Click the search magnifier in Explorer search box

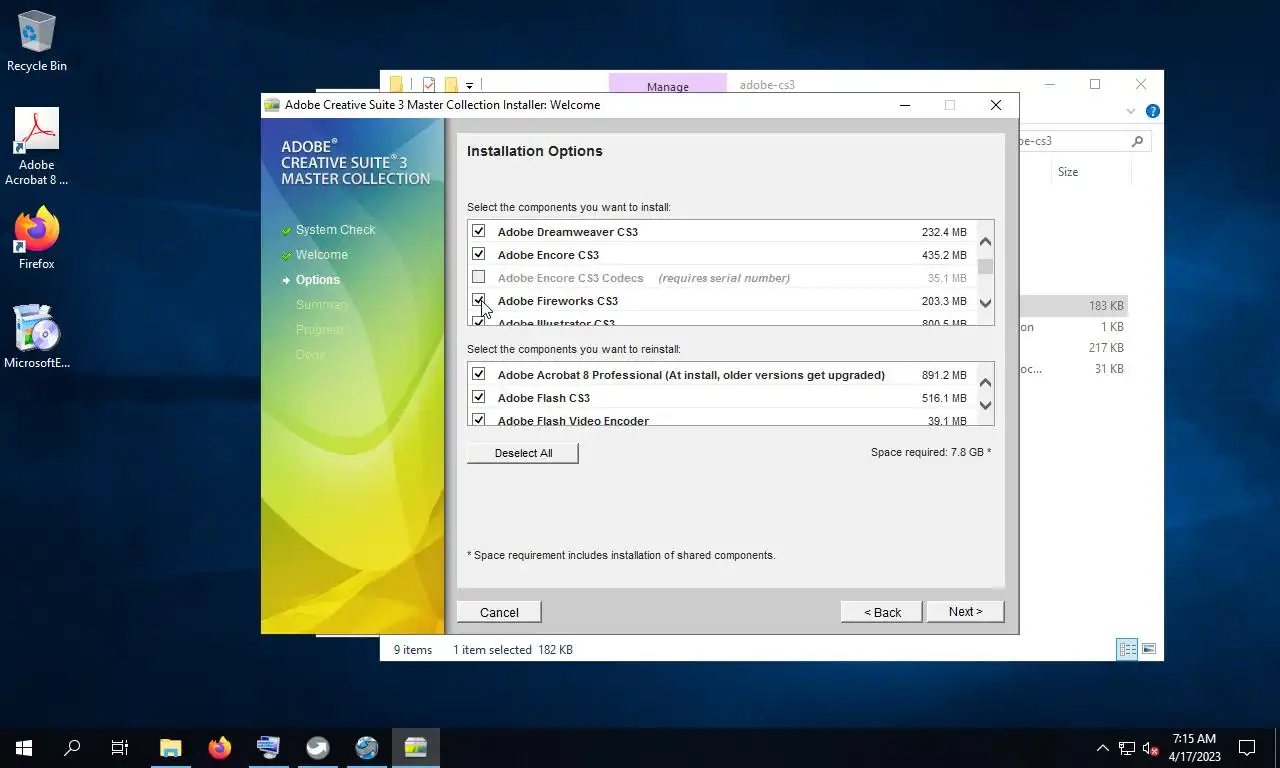[1137, 141]
